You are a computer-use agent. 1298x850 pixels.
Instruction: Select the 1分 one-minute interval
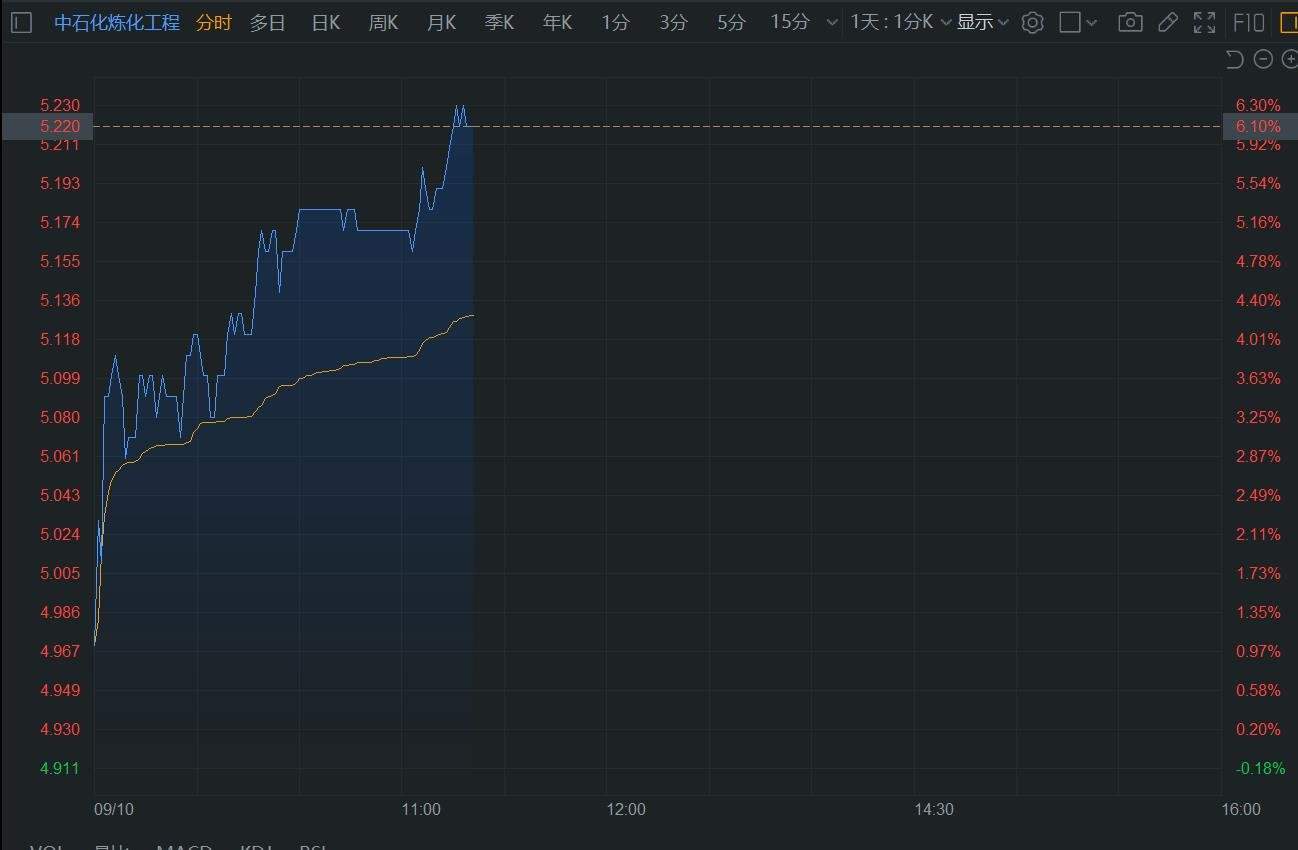pos(616,22)
